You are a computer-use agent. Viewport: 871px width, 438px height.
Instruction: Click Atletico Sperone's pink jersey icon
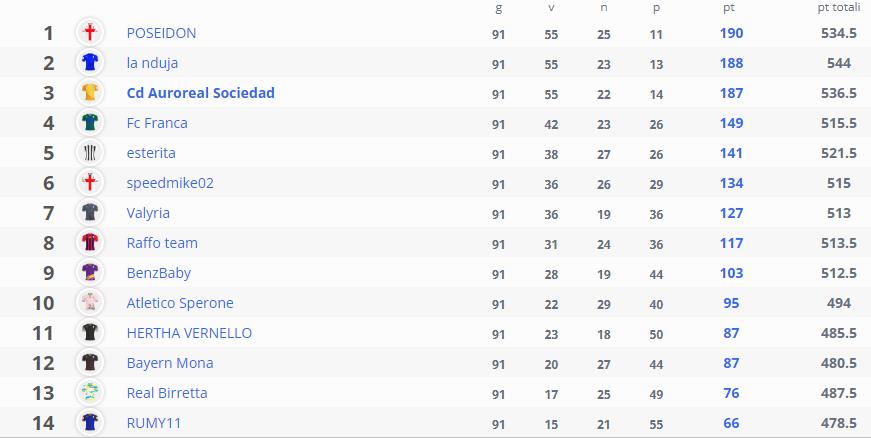tap(90, 303)
